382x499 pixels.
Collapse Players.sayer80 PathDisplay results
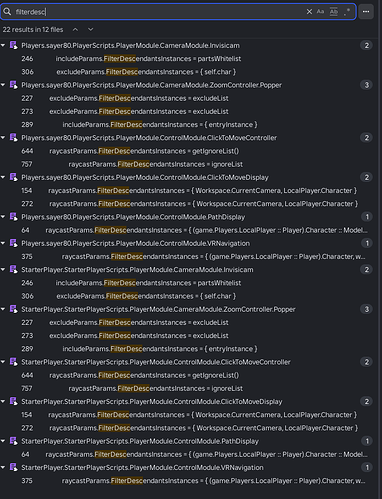point(3,217)
